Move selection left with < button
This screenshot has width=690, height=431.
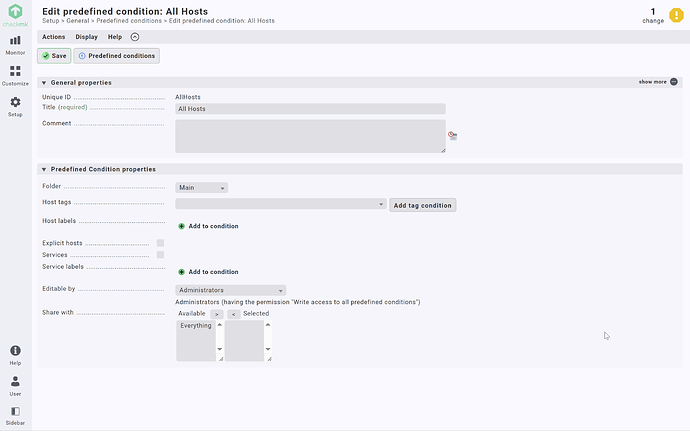[x=234, y=314]
